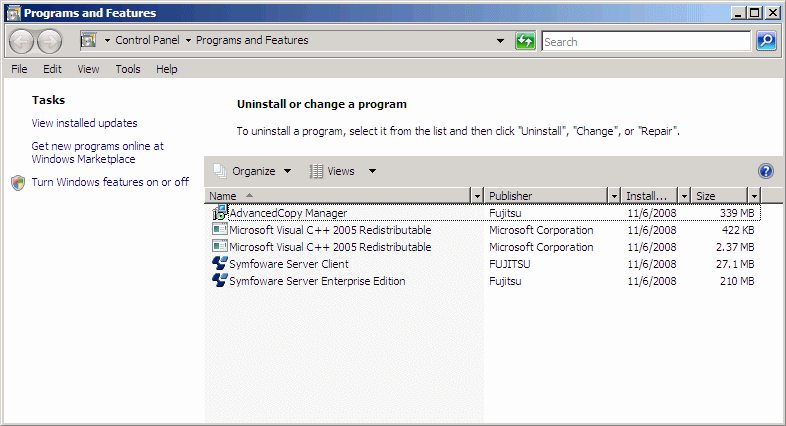Click the Back navigation arrow button
The height and width of the screenshot is (426, 786).
point(22,41)
